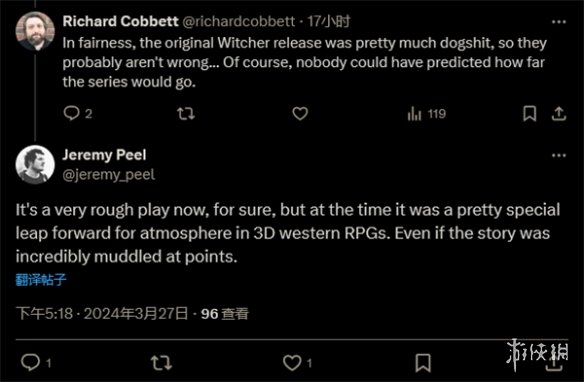Viewport: 584px width, 382px height.
Task: Open the 2024年3月27日 timestamp link
Action: pos(136,313)
